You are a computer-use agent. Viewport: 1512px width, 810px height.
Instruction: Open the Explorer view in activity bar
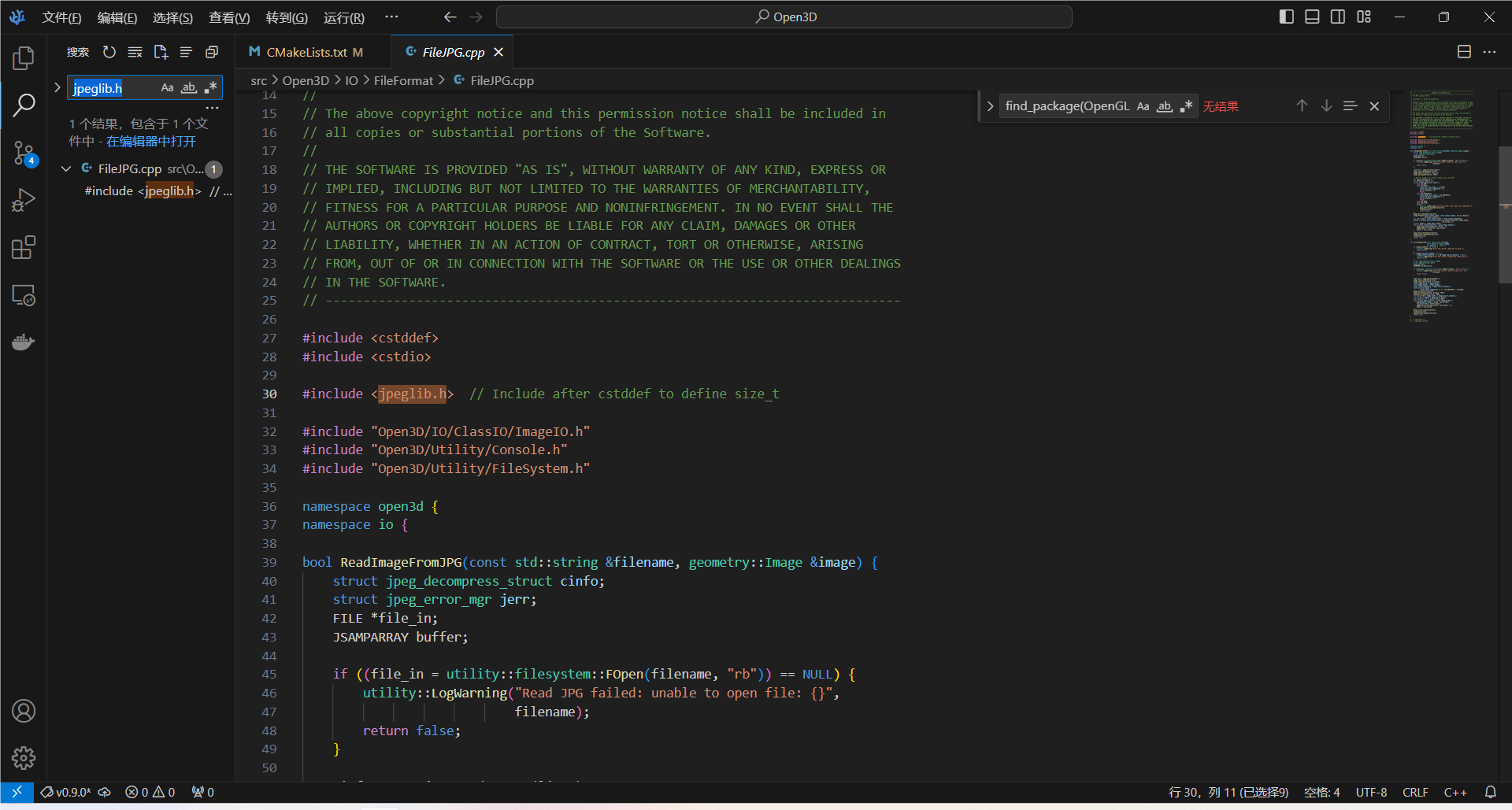click(x=24, y=57)
